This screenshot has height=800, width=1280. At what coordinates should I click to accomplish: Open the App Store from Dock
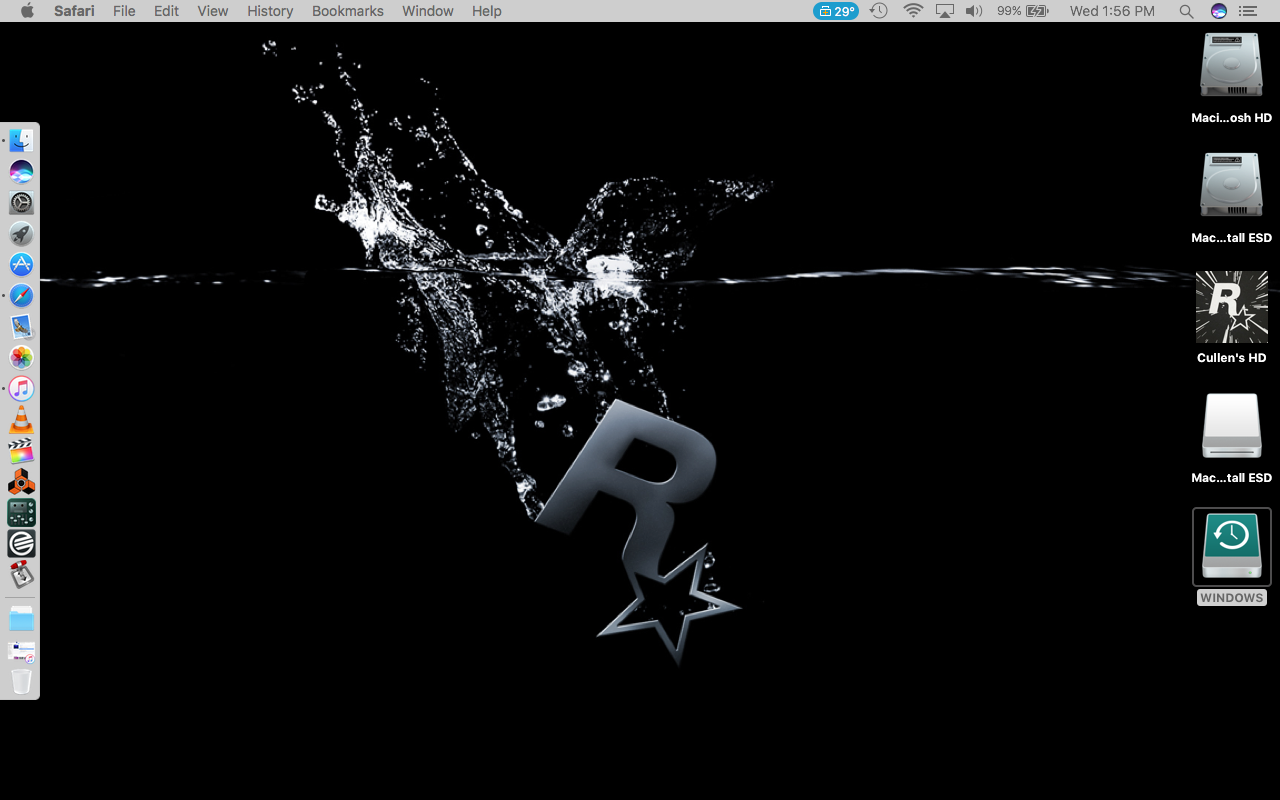click(21, 265)
